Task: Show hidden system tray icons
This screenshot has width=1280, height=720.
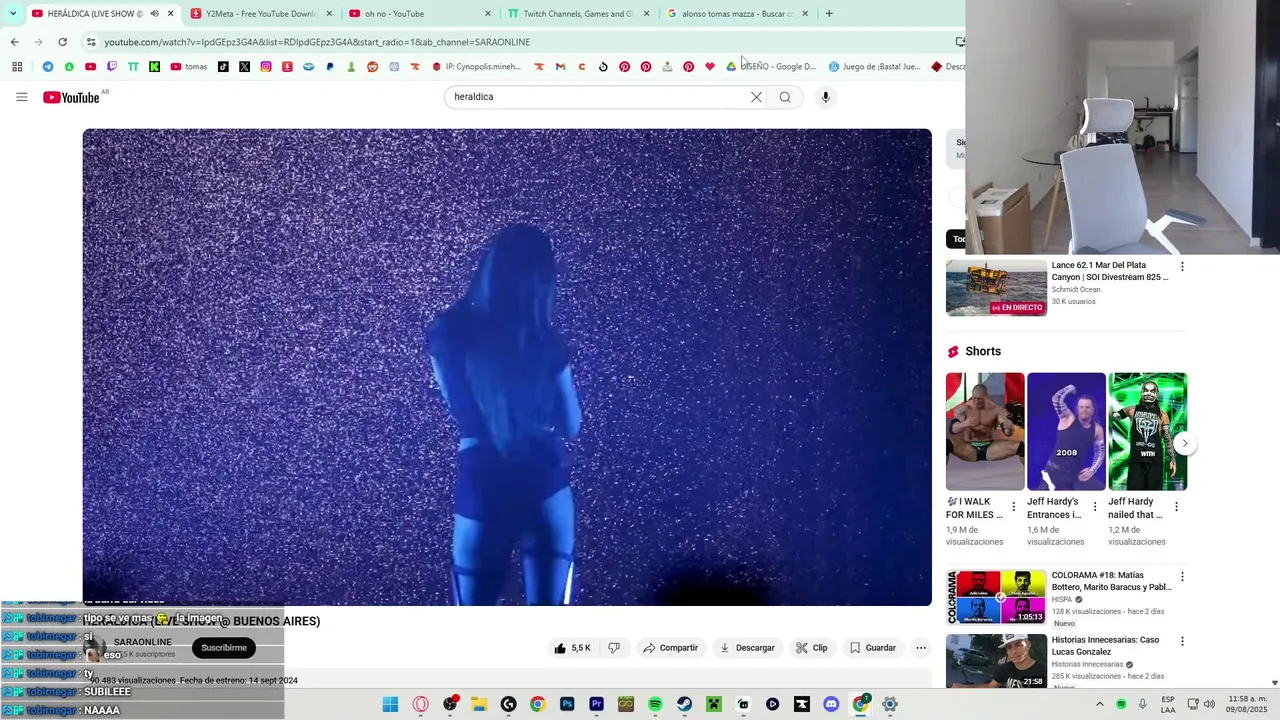Action: point(1100,704)
